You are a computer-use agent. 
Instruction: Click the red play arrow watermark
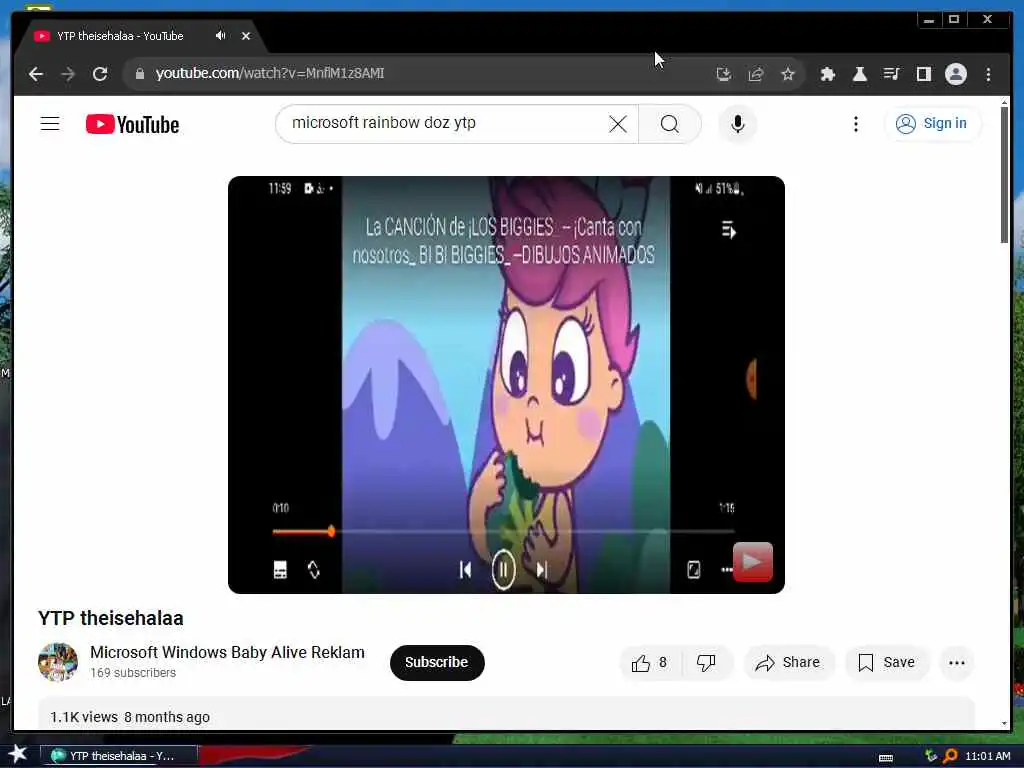[753, 562]
